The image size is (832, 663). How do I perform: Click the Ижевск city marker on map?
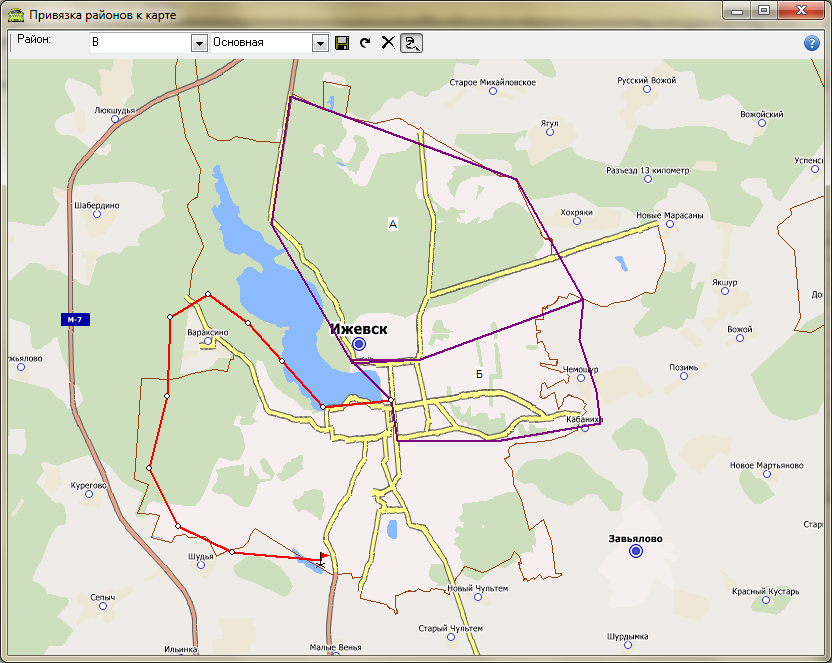pyautogui.click(x=359, y=344)
